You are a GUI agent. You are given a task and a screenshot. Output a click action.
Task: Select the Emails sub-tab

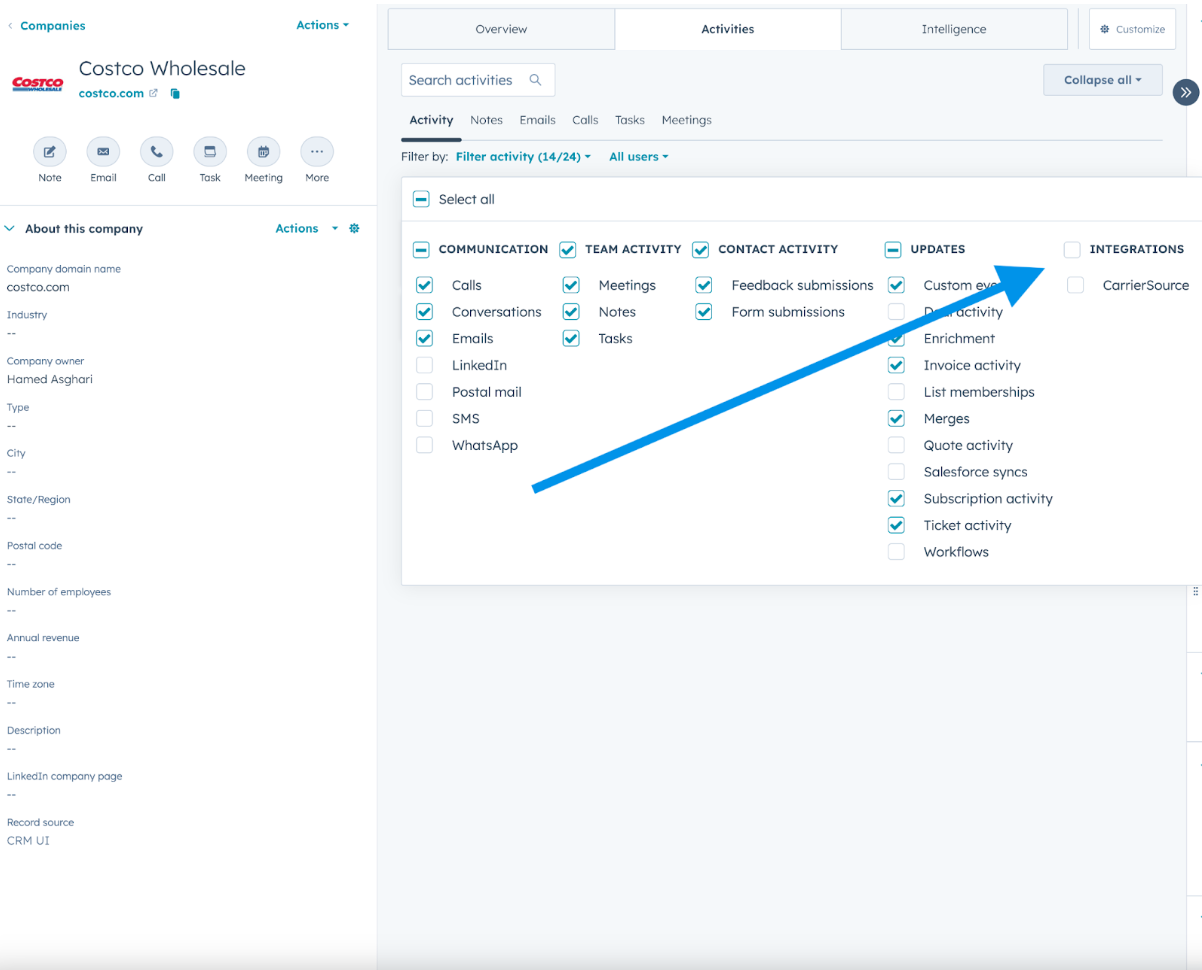(537, 120)
